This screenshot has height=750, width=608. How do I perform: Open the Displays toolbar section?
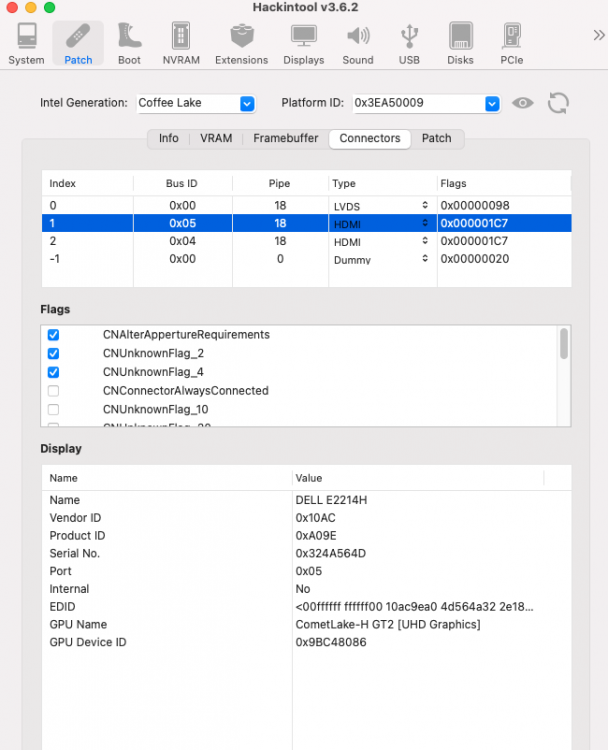[x=304, y=44]
